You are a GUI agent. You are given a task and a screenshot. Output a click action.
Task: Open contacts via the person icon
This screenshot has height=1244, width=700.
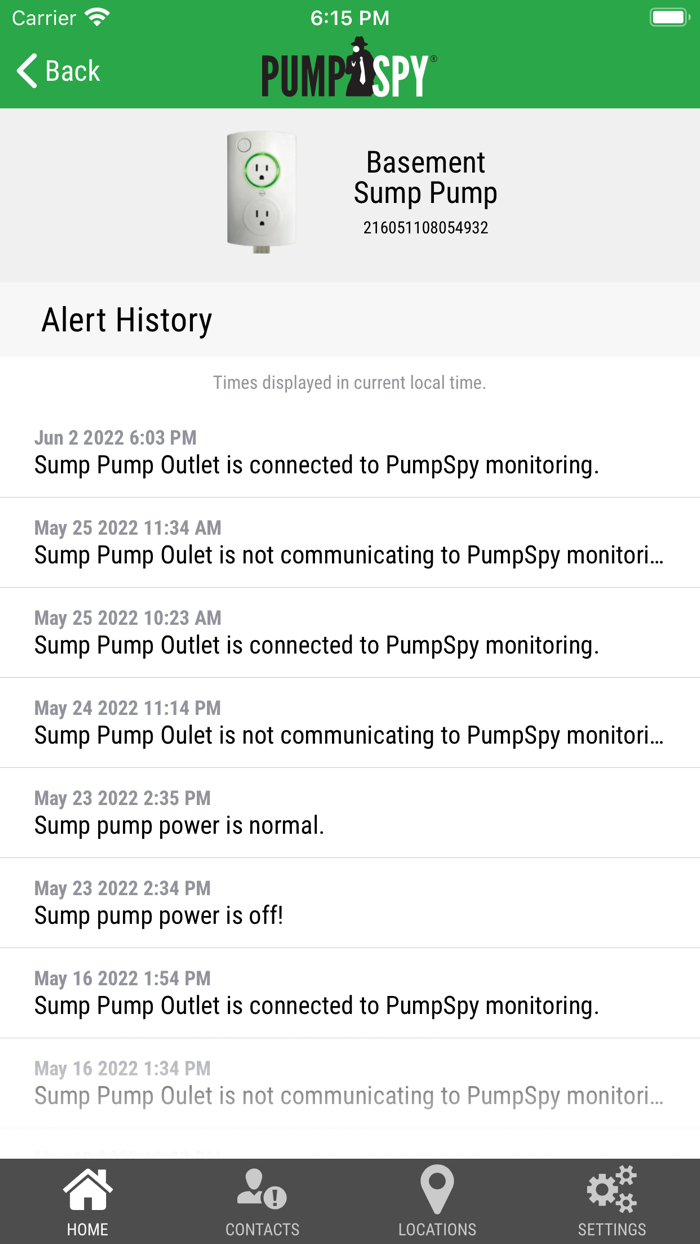click(262, 1189)
